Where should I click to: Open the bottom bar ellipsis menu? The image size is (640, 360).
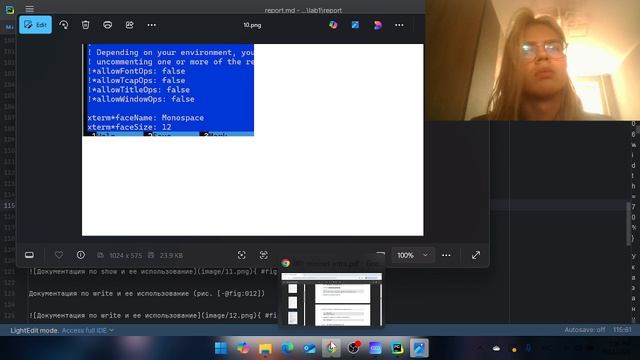click(x=446, y=255)
